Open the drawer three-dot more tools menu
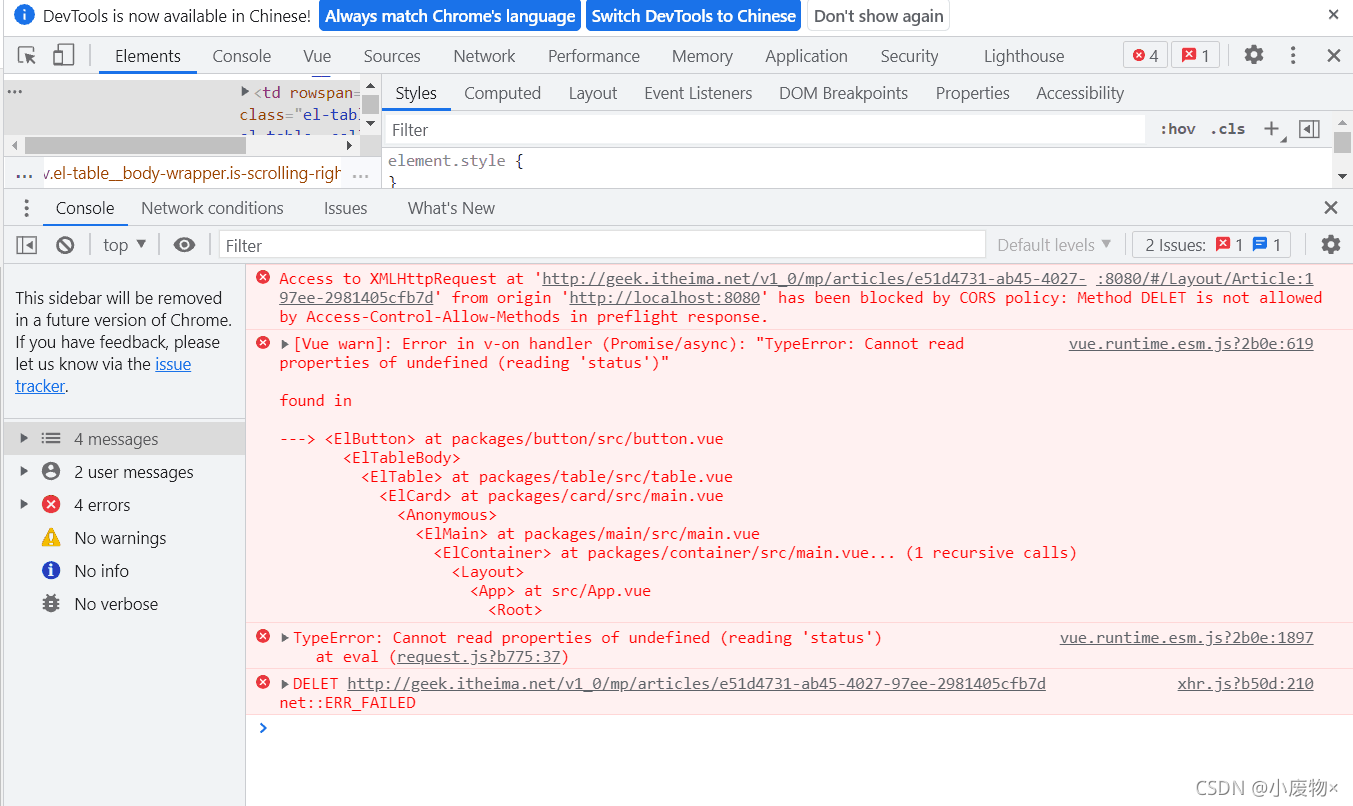Screen dimensions: 1353x806 [x=25, y=208]
